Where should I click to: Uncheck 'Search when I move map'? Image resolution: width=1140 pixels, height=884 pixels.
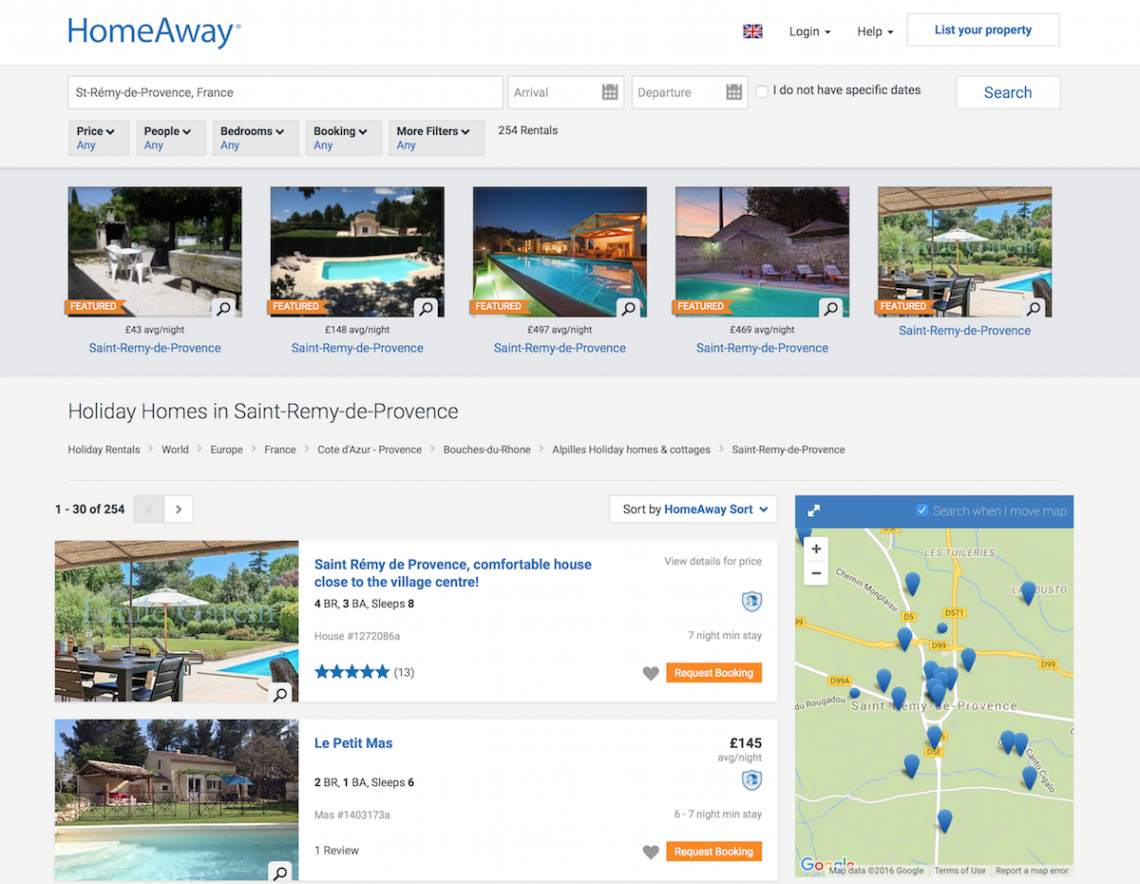pyautogui.click(x=922, y=510)
